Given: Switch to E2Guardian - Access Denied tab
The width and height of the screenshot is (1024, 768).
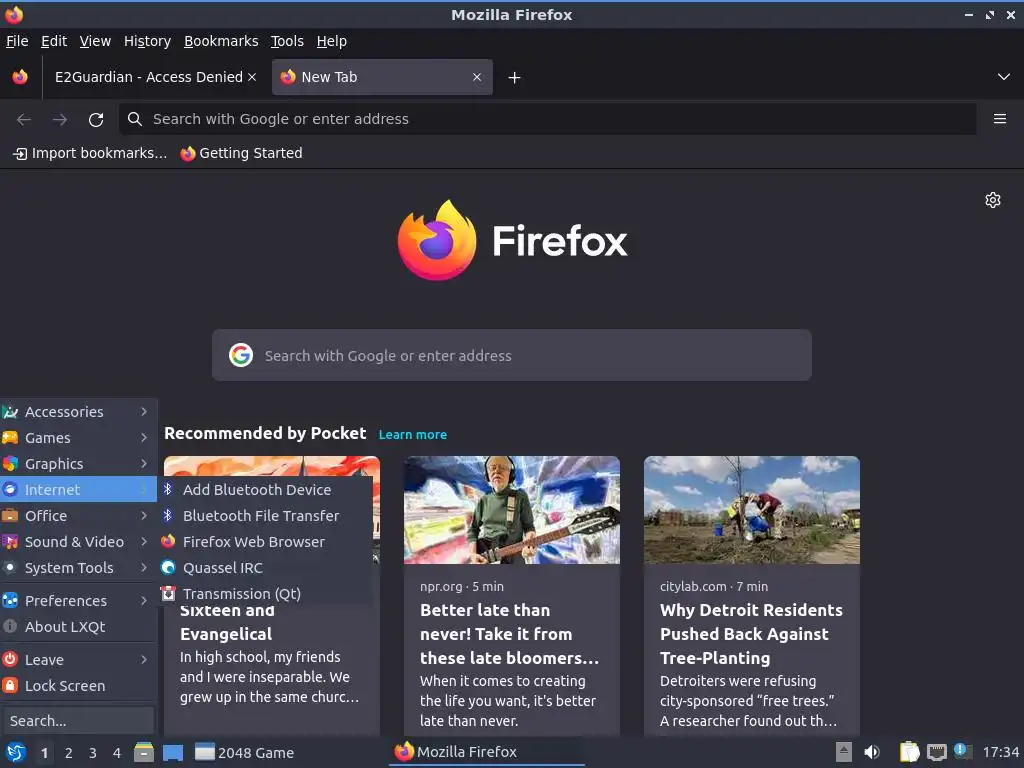Looking at the screenshot, I should [x=148, y=77].
